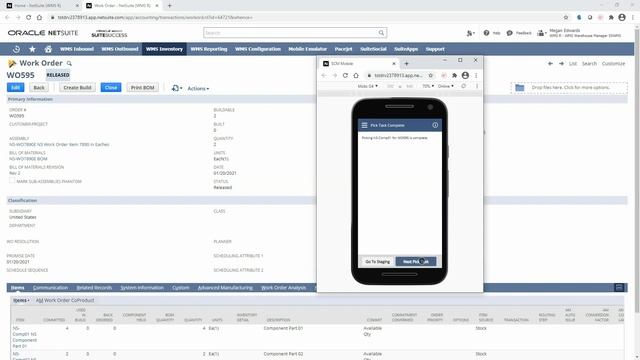Open new tab in main browser
This screenshot has height=360, width=640.
(x=169, y=6)
